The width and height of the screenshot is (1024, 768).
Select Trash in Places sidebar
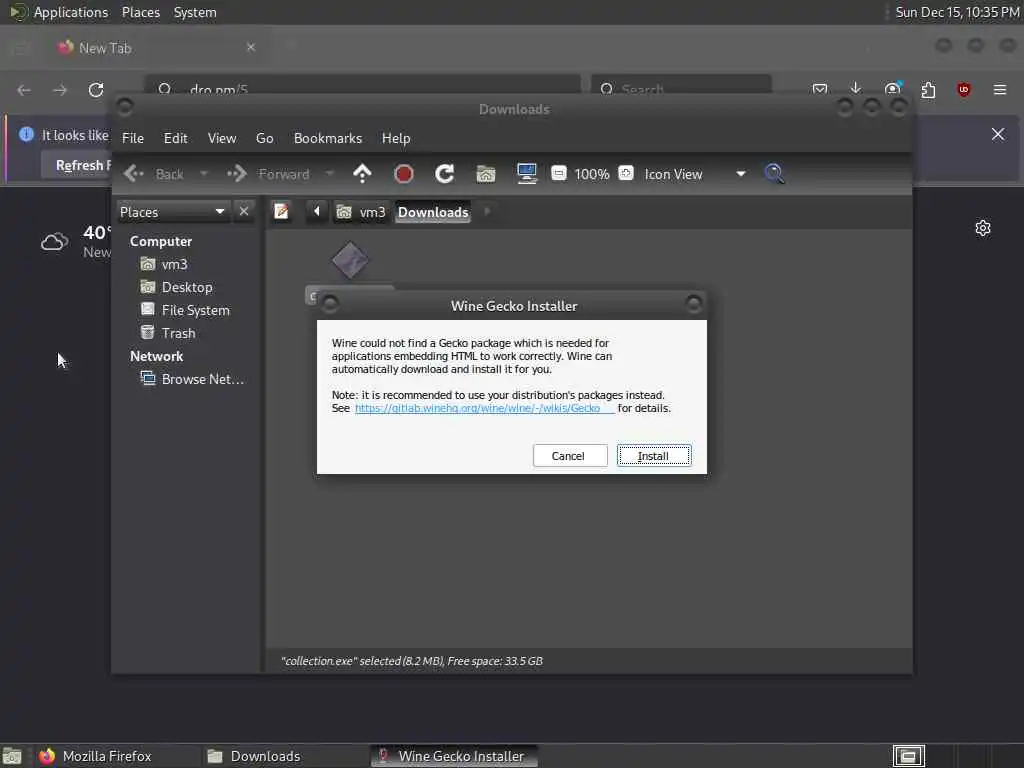click(178, 333)
